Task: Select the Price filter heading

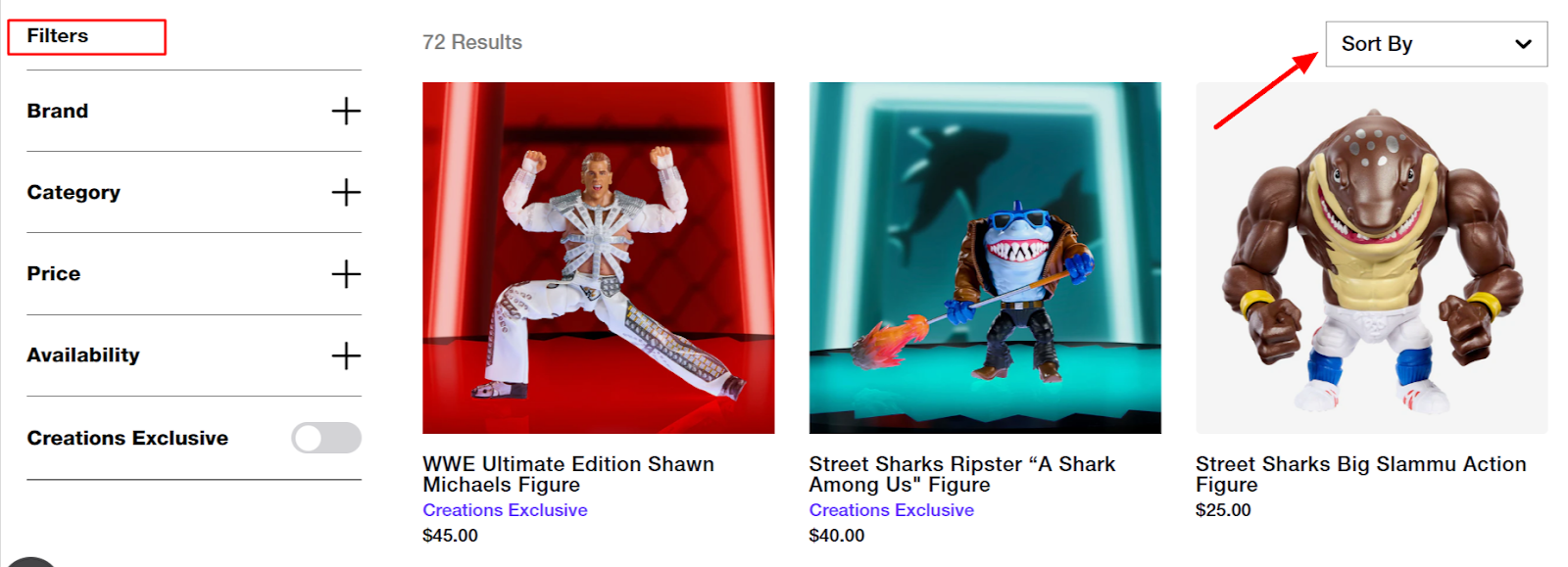Action: pyautogui.click(x=54, y=273)
